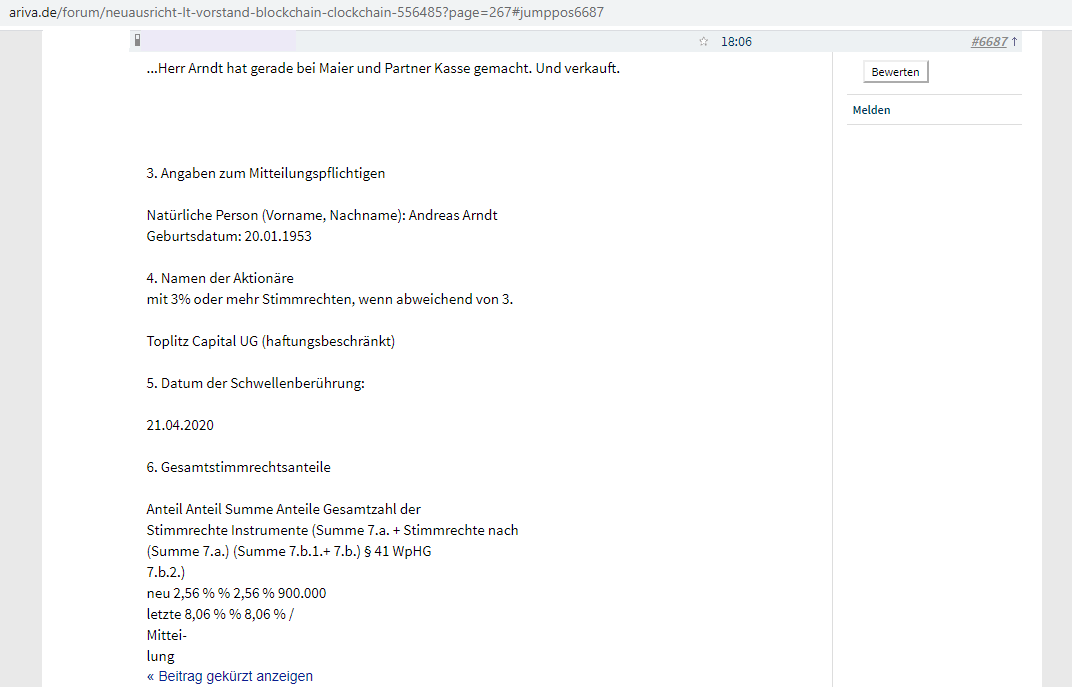Image resolution: width=1072 pixels, height=687 pixels.
Task: Click the user status icon in post header
Action: [x=137, y=41]
